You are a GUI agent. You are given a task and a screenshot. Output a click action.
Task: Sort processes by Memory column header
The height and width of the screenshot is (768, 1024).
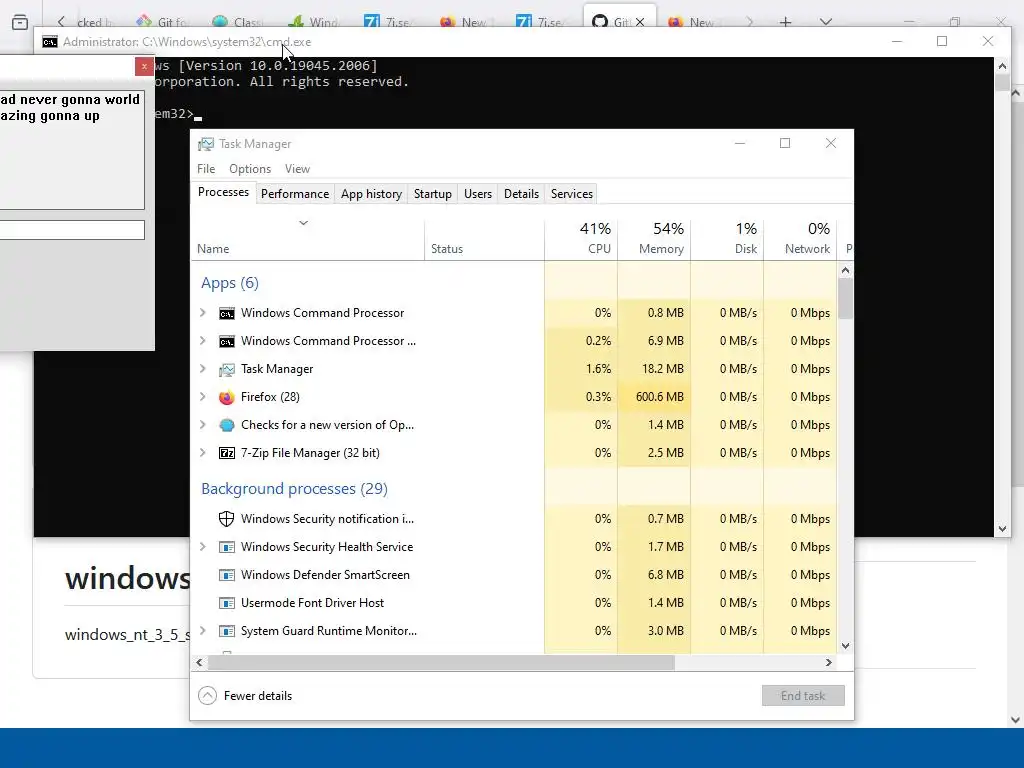tap(654, 238)
